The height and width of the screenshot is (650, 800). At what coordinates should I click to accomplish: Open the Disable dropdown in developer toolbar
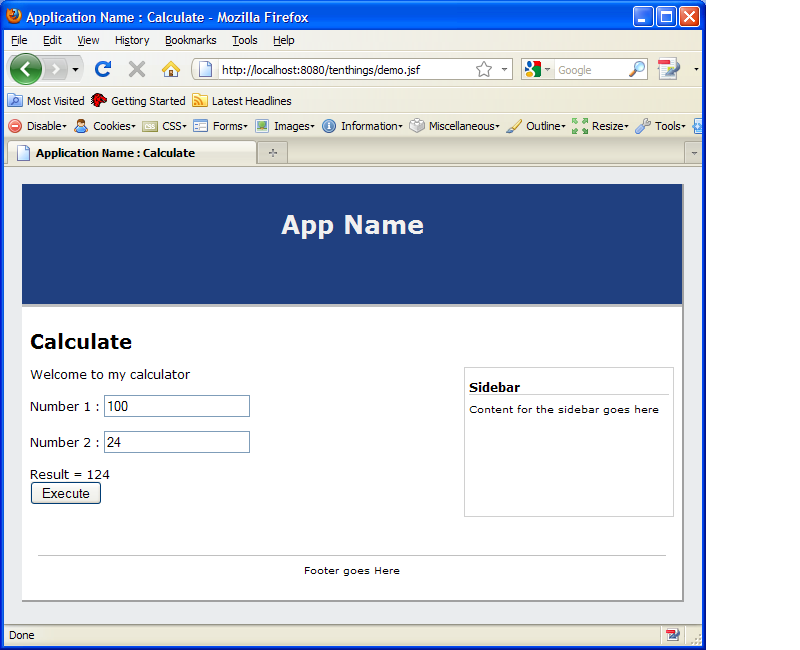(x=46, y=126)
